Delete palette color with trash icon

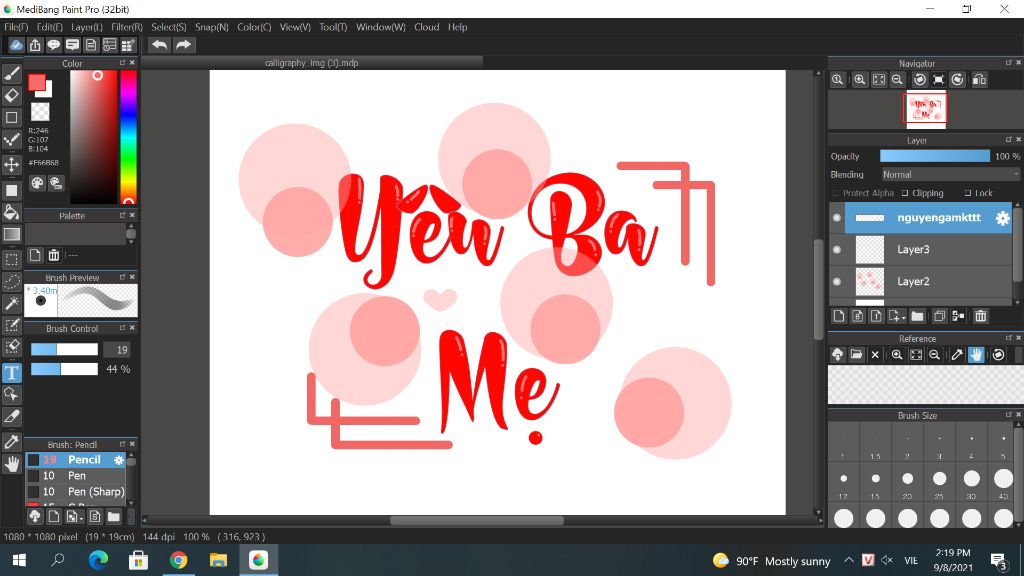[x=54, y=255]
